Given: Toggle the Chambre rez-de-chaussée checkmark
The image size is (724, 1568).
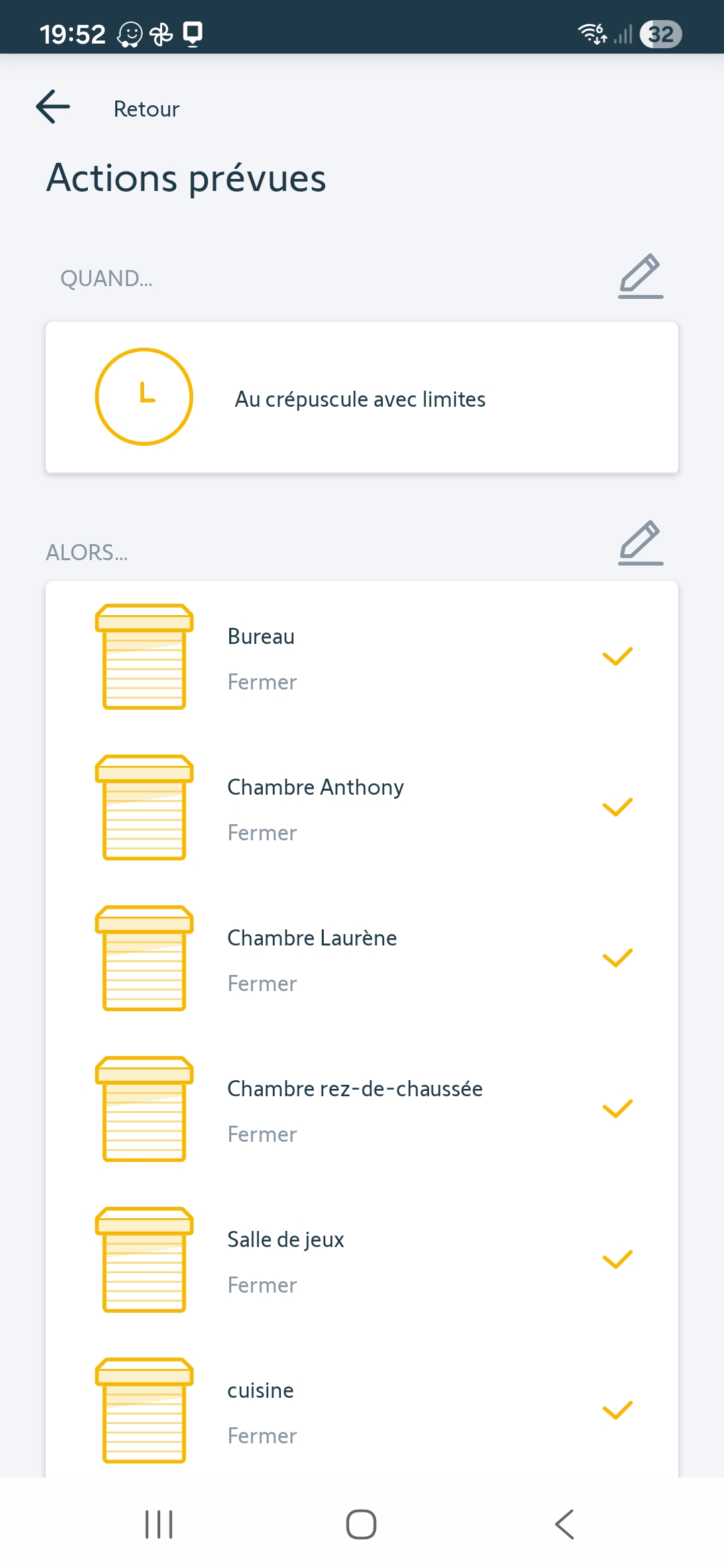Looking at the screenshot, I should [x=617, y=1109].
